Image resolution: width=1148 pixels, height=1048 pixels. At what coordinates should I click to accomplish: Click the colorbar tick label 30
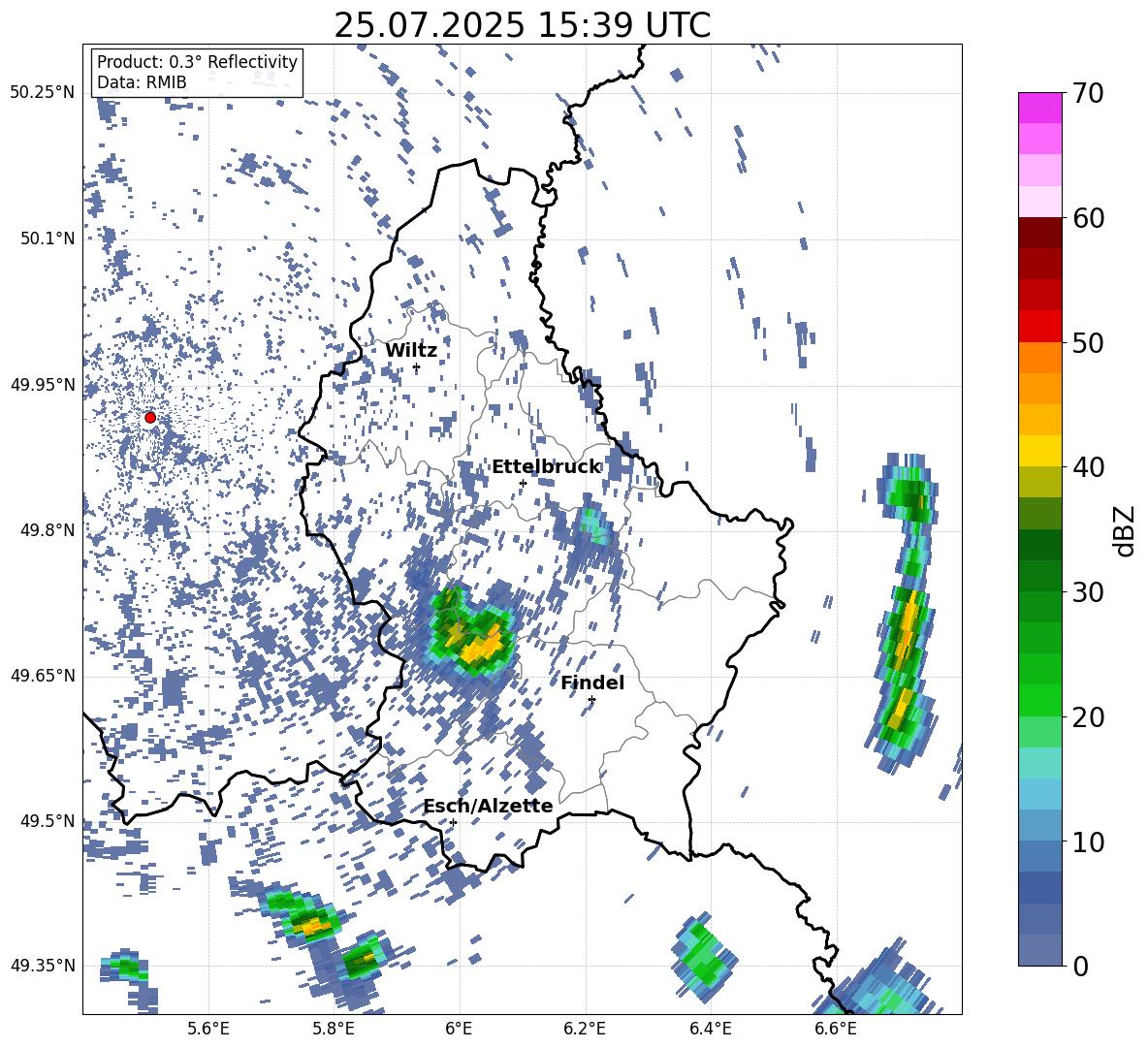click(1088, 592)
